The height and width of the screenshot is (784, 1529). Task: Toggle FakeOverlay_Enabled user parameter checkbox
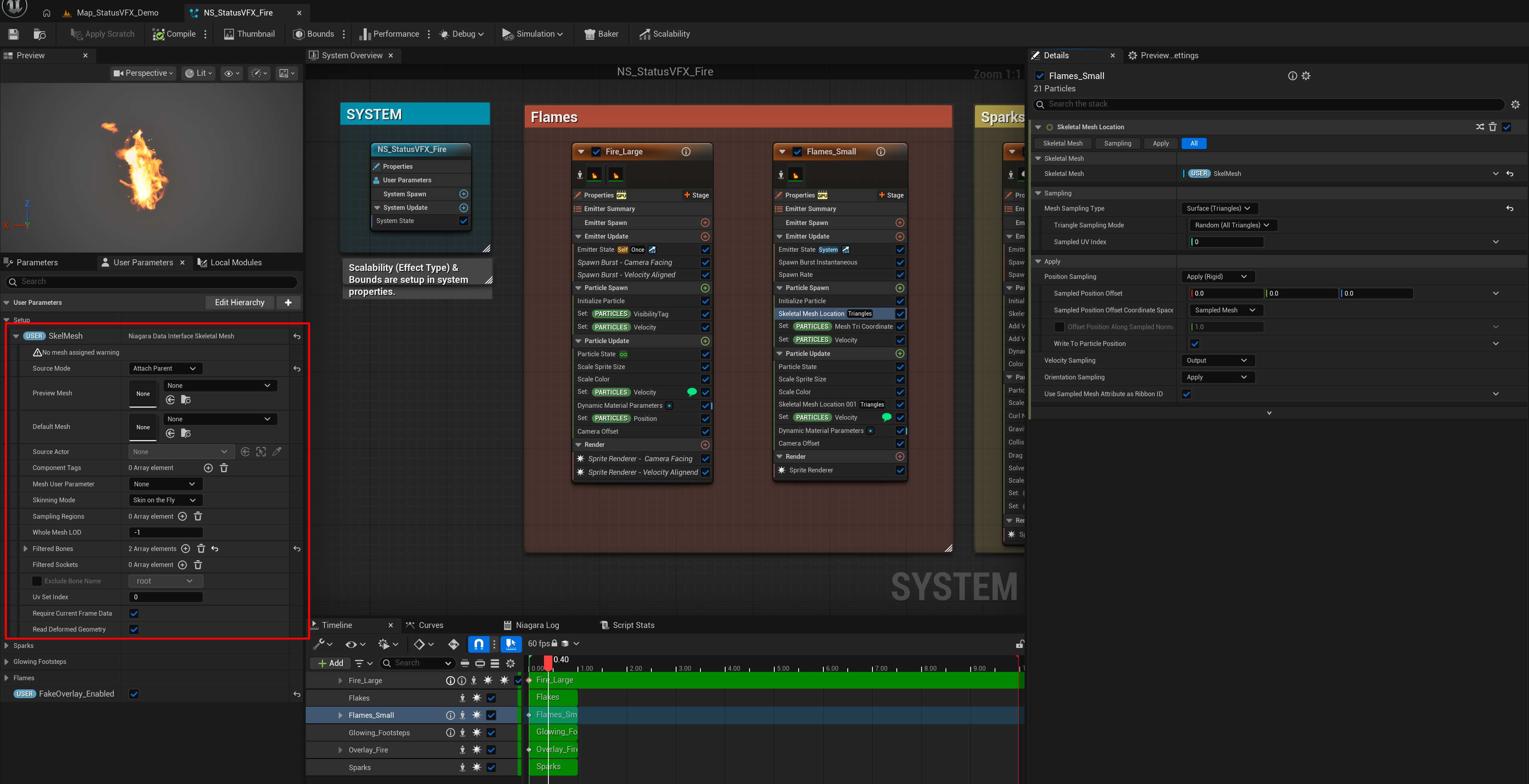click(134, 694)
